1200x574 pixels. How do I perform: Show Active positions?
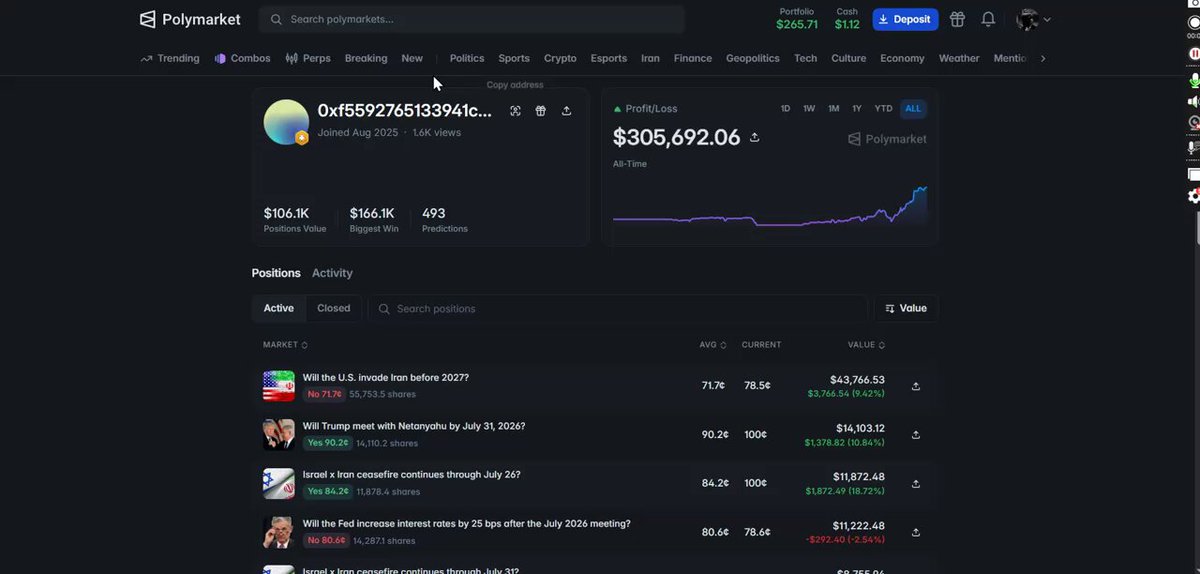(279, 308)
